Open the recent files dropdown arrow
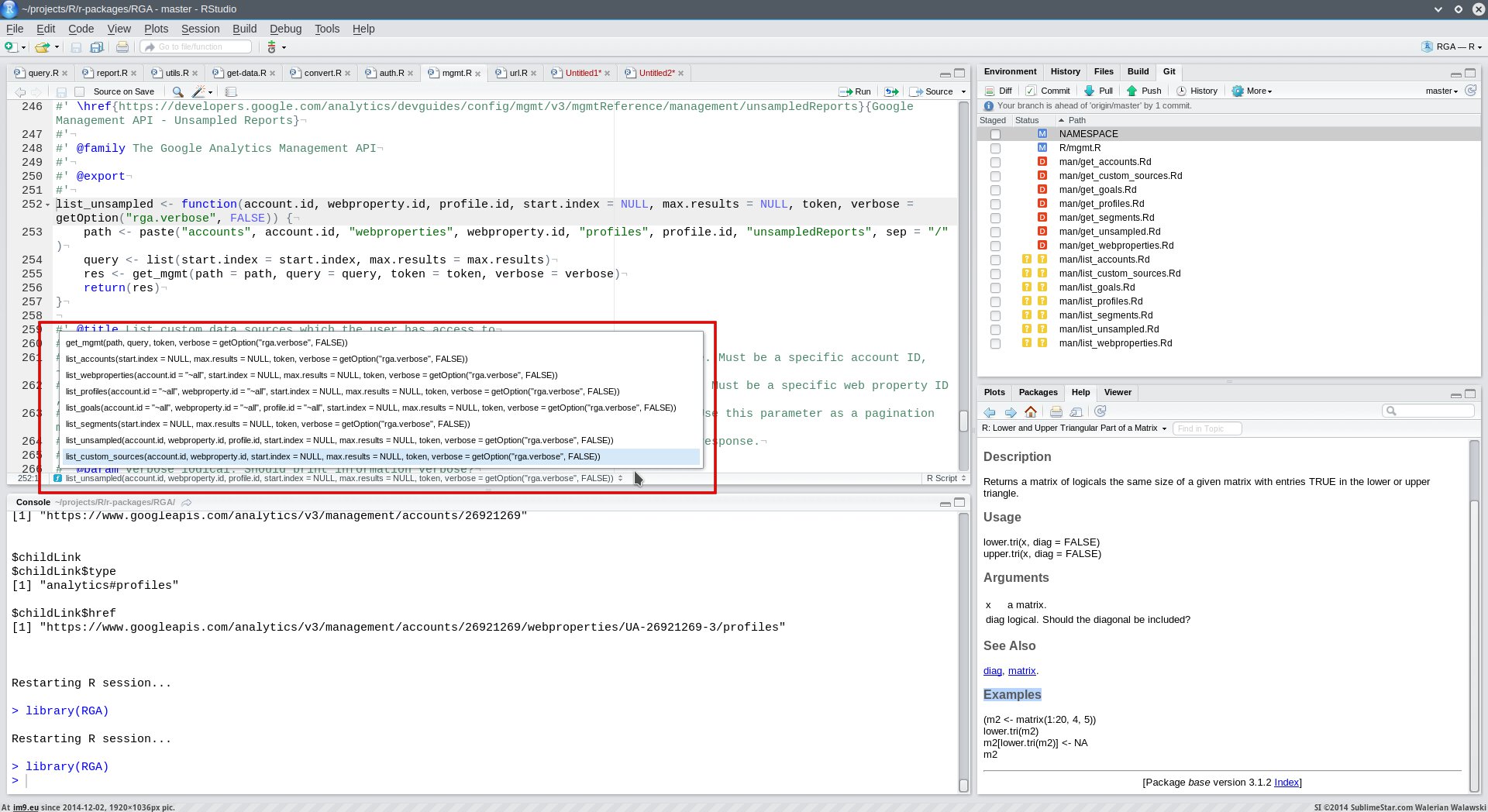 coord(57,48)
